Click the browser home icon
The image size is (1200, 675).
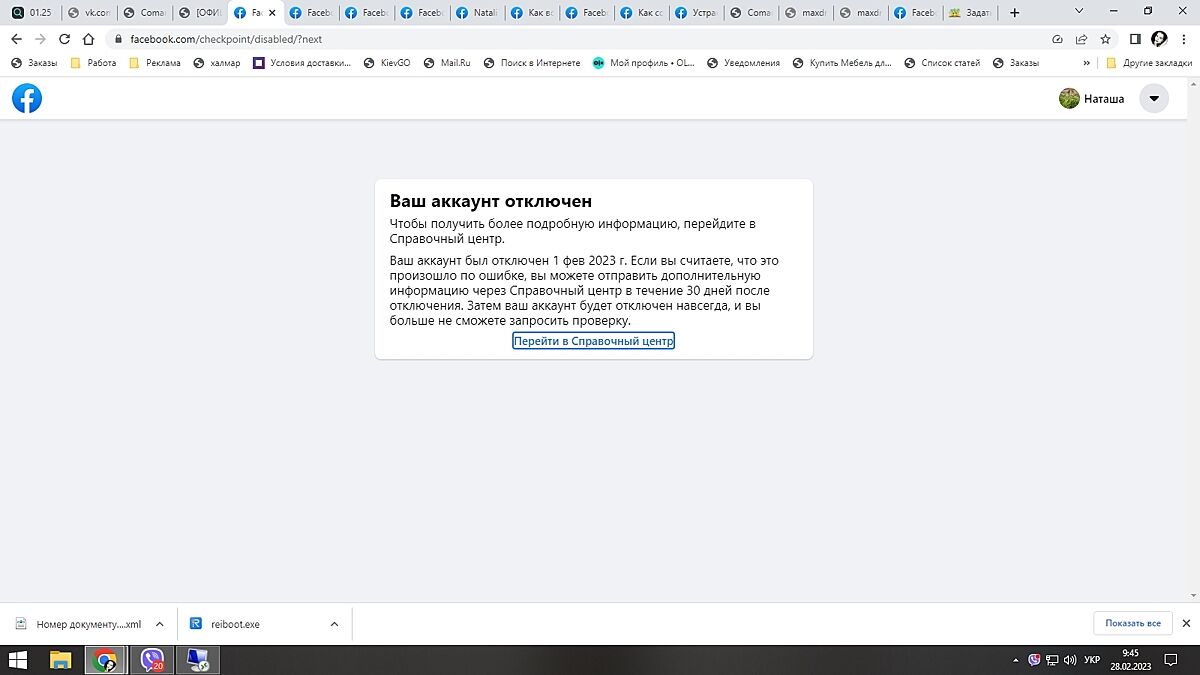coord(89,39)
